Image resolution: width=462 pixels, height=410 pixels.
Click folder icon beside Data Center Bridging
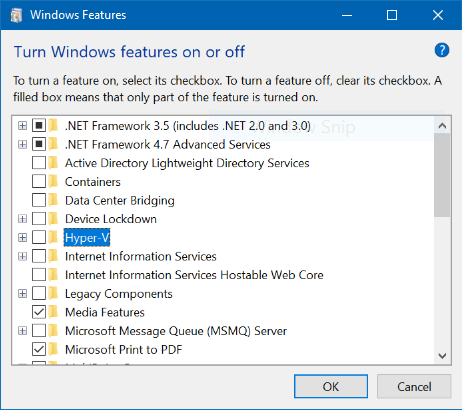point(53,200)
